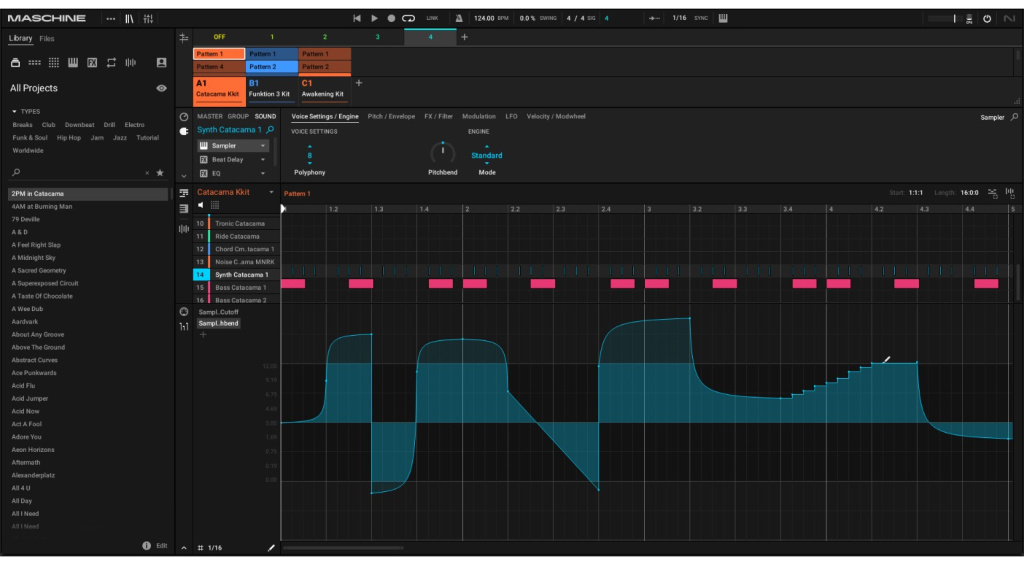Image resolution: width=1024 pixels, height=565 pixels.
Task: Click the master volume slider in header
Action: pos(943,19)
